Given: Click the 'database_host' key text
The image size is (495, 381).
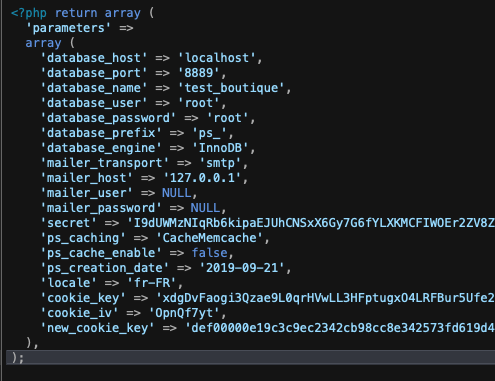Looking at the screenshot, I should (x=93, y=58).
